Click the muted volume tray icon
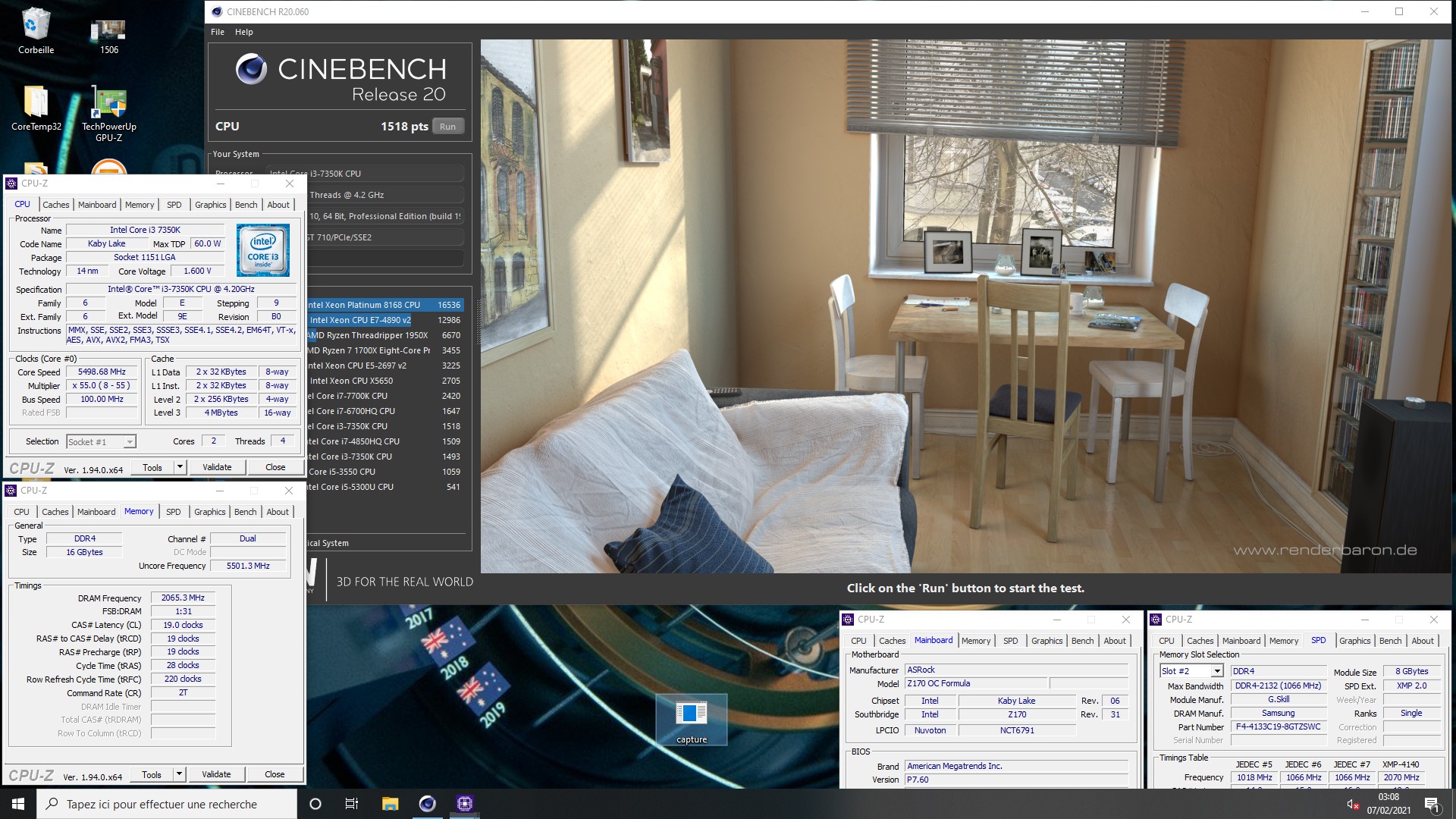 [1352, 804]
